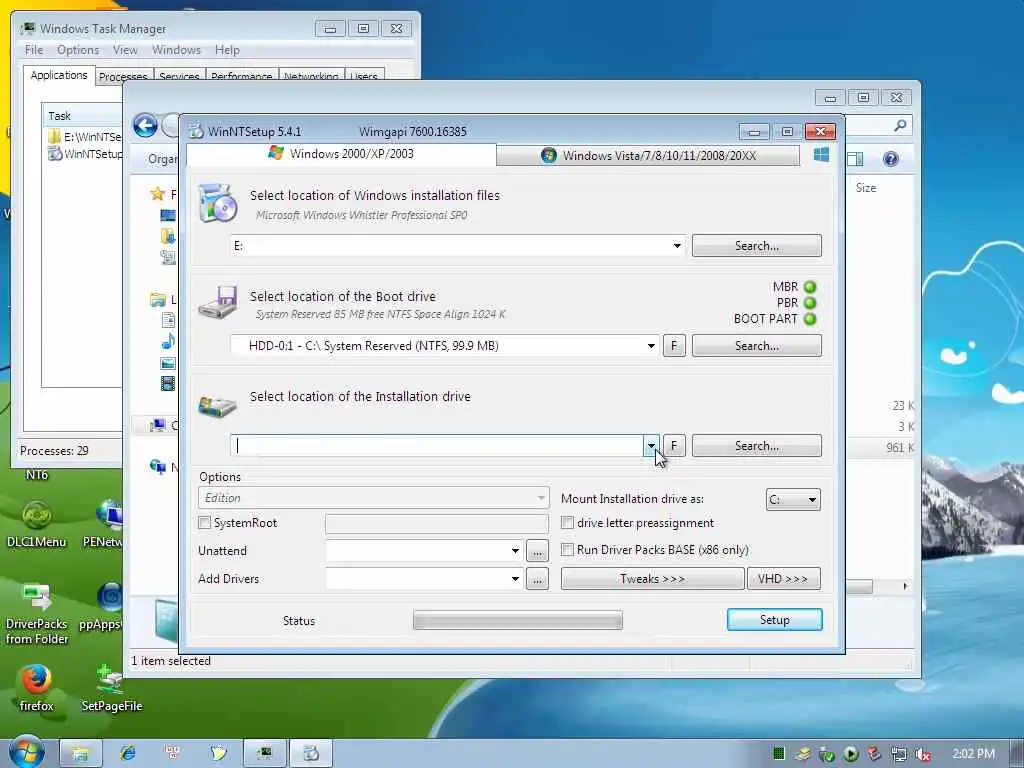The height and width of the screenshot is (768, 1024).
Task: Open the Windows Vista/7/8/10/11/2008/20XX tab
Action: [x=648, y=155]
